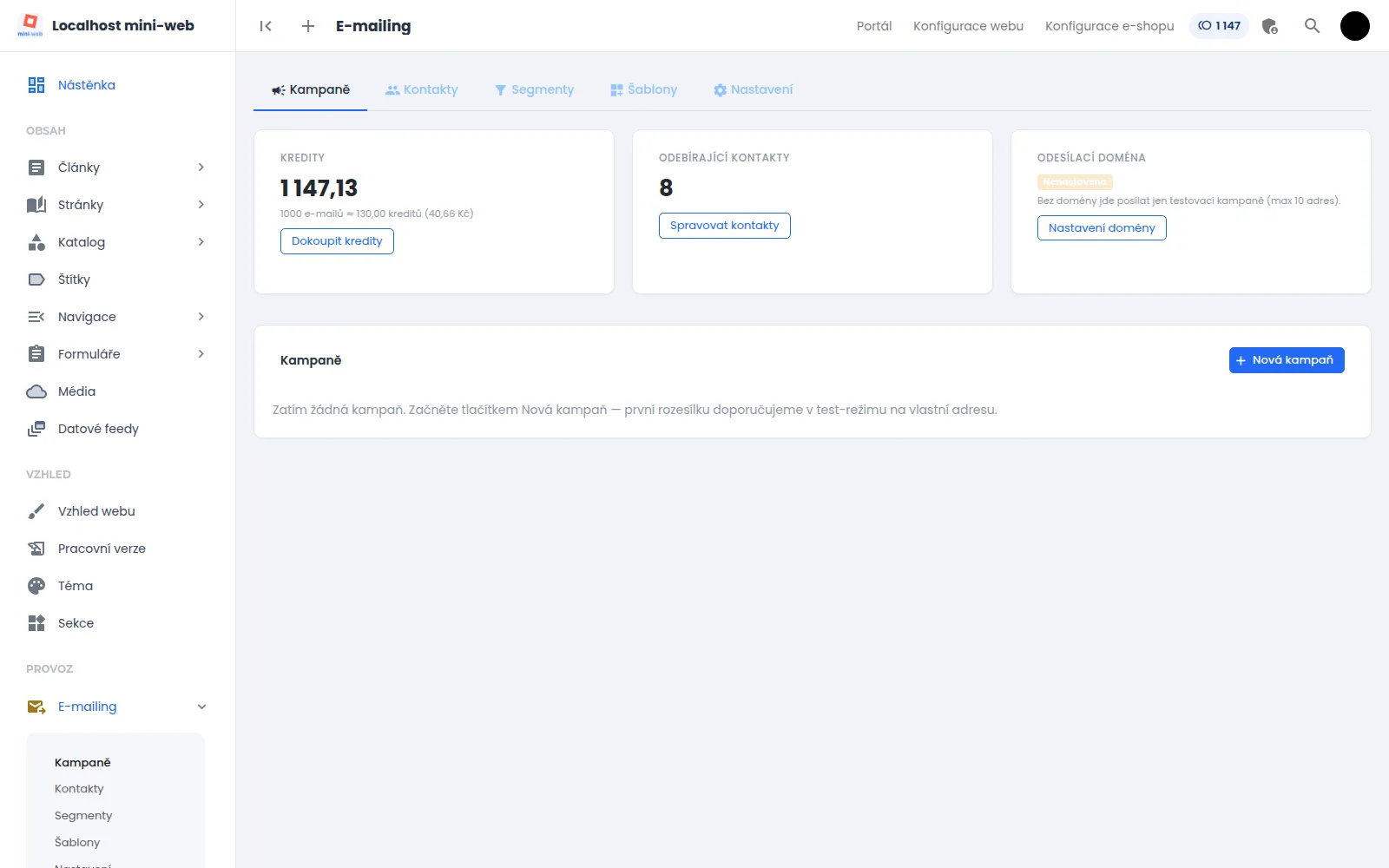Click the Média cloud icon
The height and width of the screenshot is (868, 1389).
(36, 391)
